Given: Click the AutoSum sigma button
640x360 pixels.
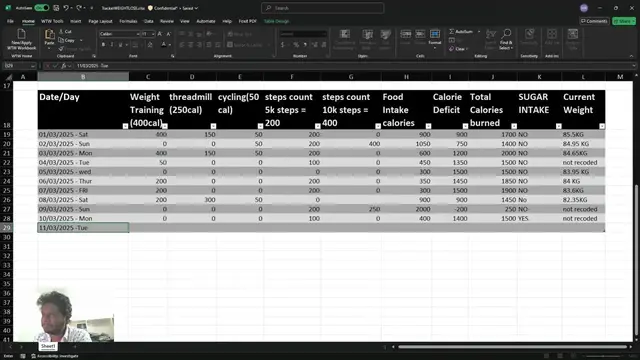Looking at the screenshot, I should [x=461, y=31].
